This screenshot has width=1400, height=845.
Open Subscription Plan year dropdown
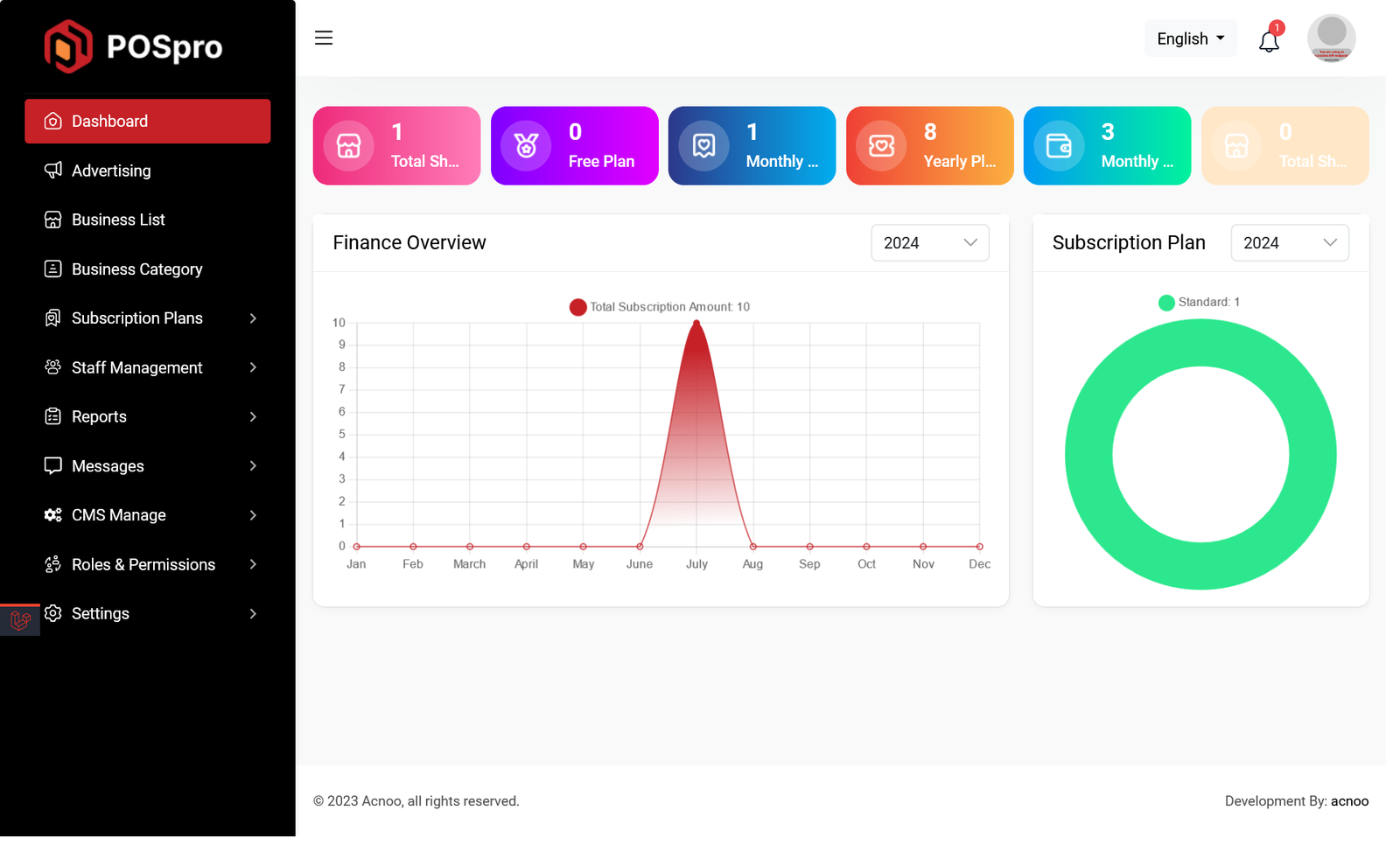[1289, 243]
